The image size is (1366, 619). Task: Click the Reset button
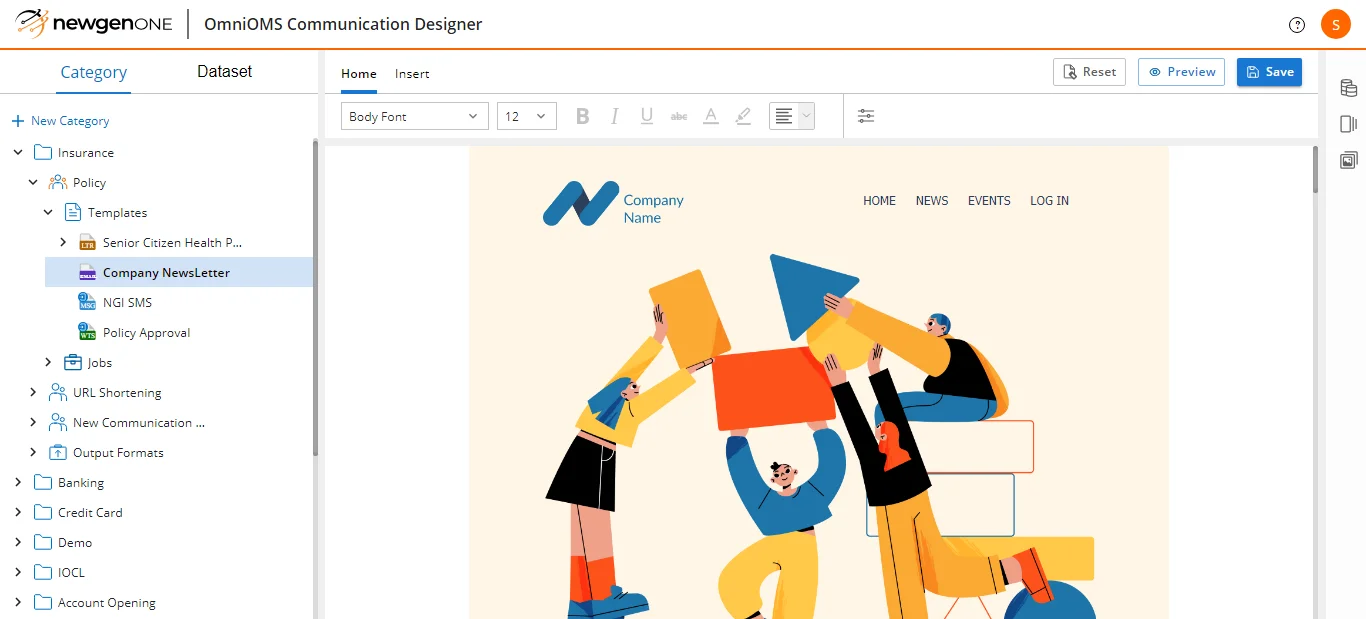1089,72
